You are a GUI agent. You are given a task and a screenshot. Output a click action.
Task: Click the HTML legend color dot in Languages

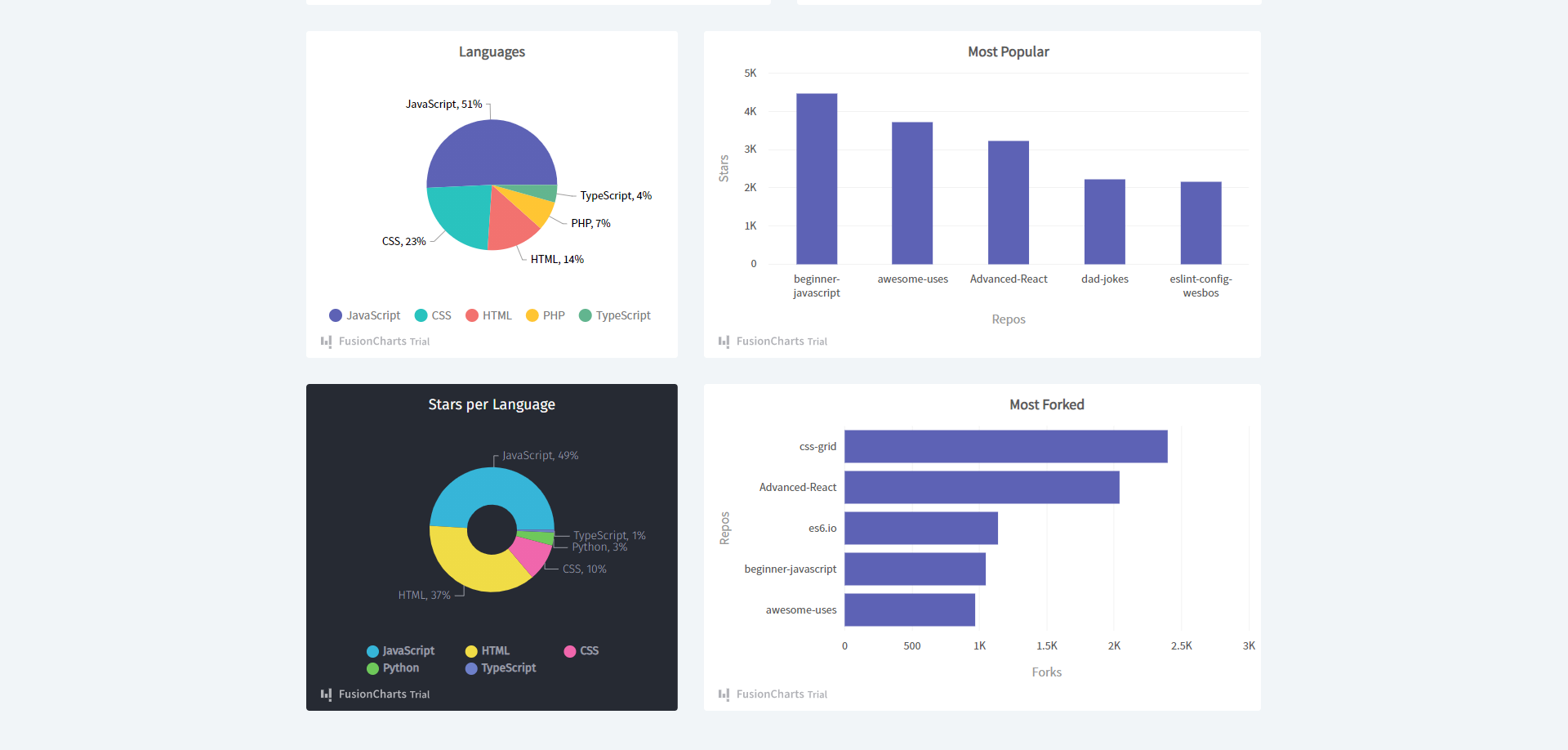pos(472,315)
